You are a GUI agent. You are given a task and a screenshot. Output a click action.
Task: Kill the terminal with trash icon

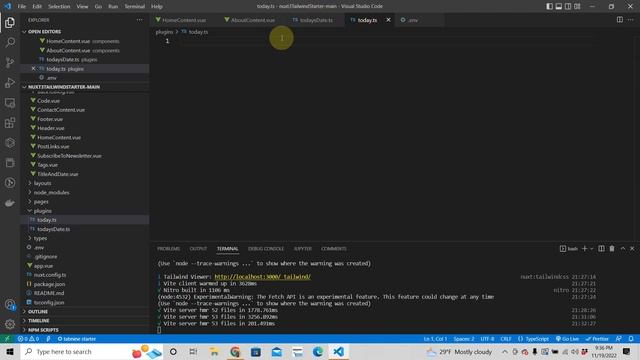click(x=612, y=249)
